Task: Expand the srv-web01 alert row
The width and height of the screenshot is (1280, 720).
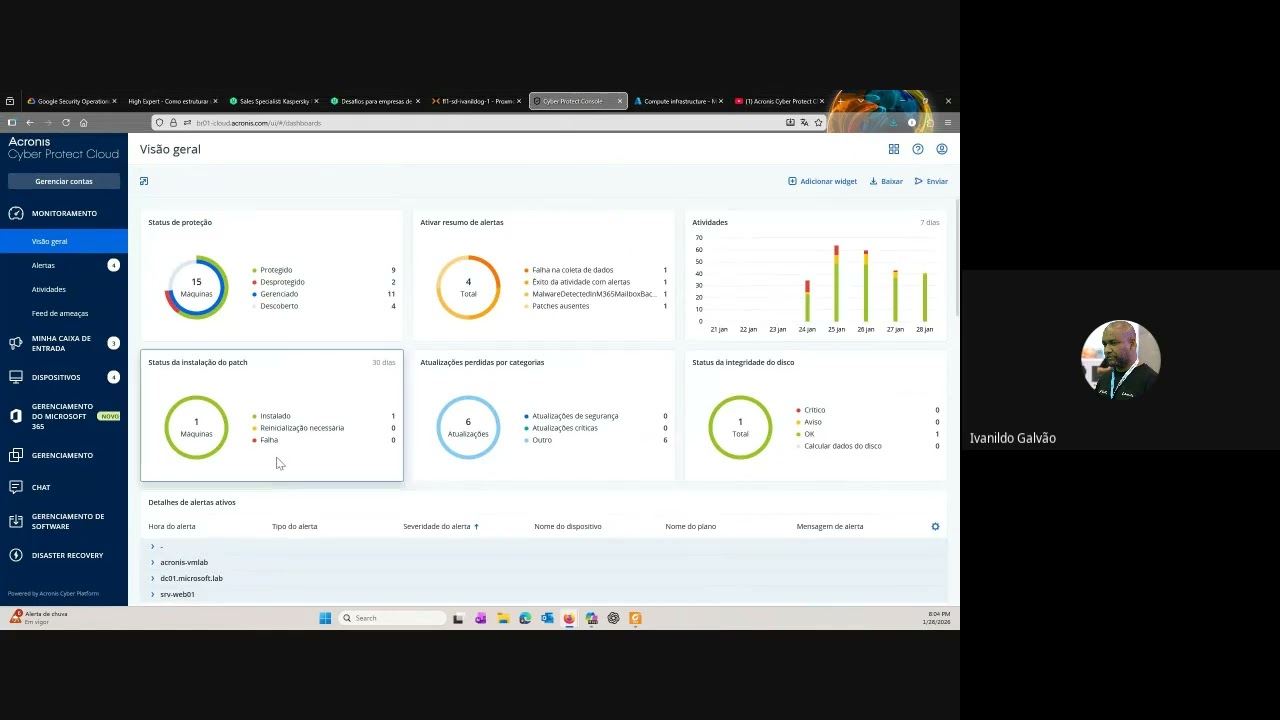Action: pyautogui.click(x=153, y=594)
